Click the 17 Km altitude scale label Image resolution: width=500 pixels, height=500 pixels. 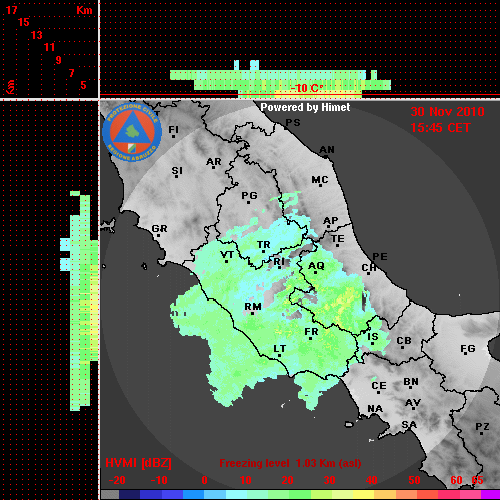11,10
